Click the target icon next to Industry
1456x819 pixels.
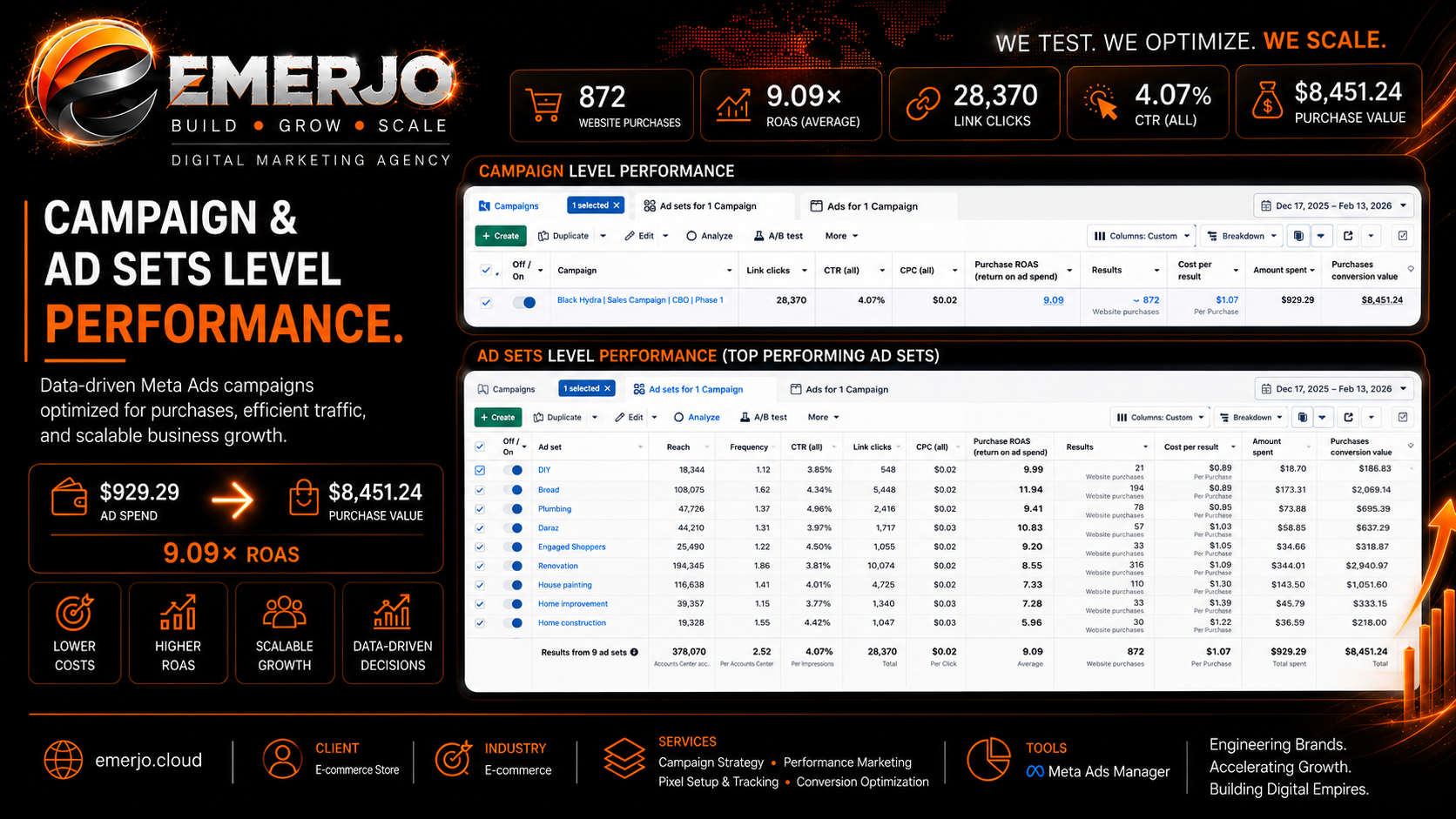(x=453, y=759)
